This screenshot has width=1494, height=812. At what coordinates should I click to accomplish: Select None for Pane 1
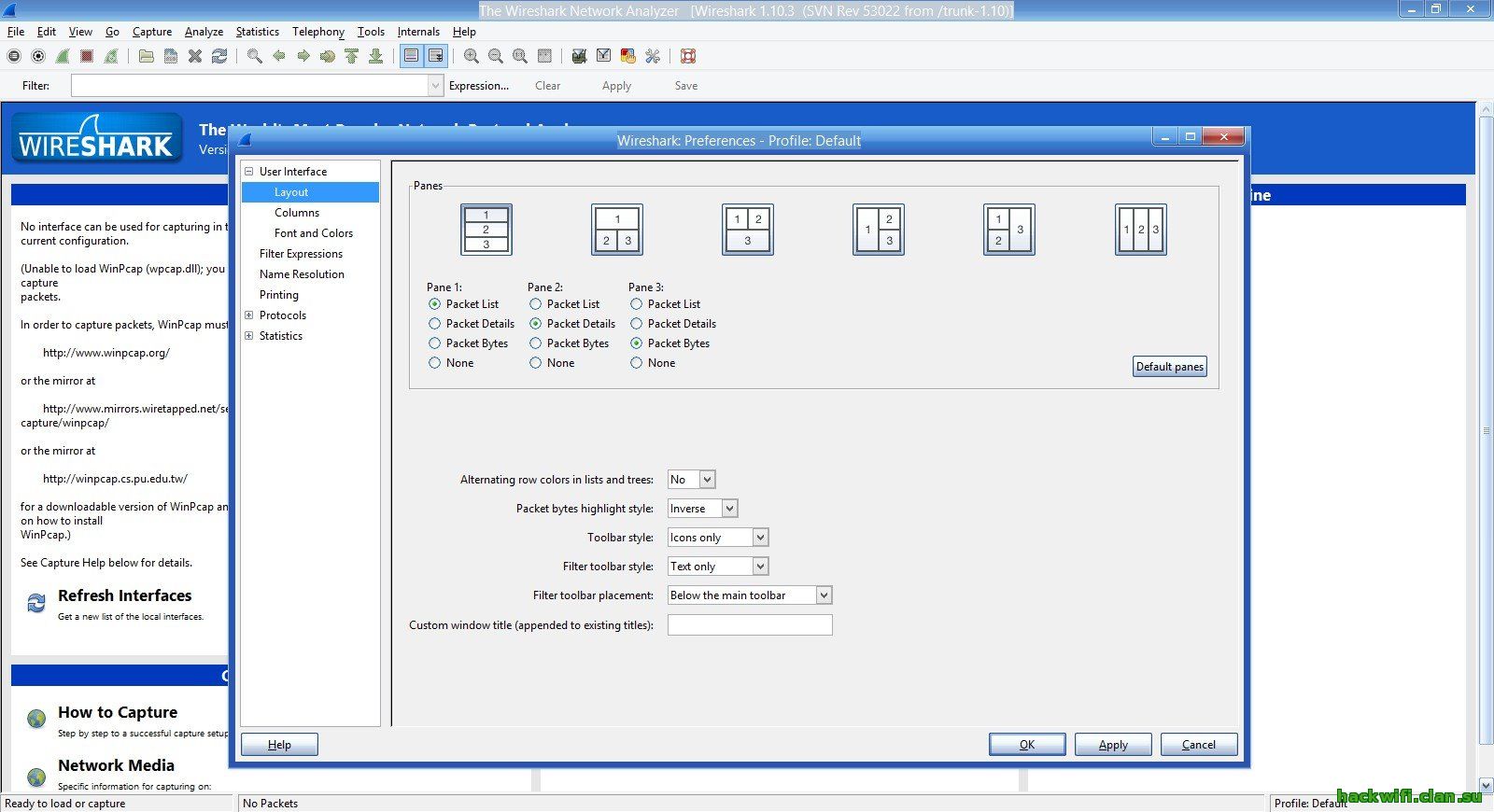point(434,362)
